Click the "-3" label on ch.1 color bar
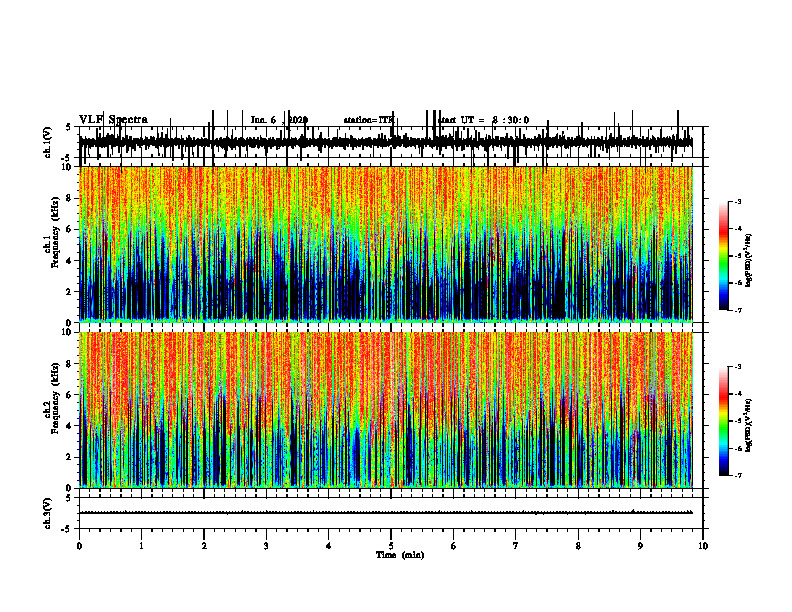 point(738,202)
